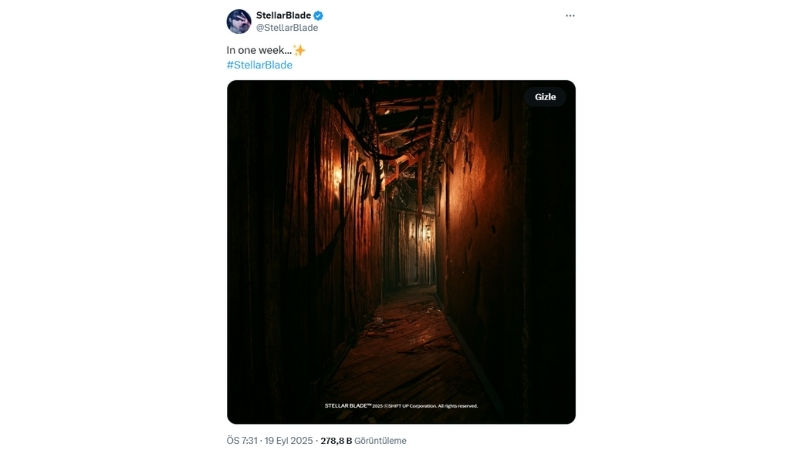Image resolution: width=800 pixels, height=450 pixels.
Task: Click the glowing wall lamp on left wall
Action: click(x=337, y=176)
